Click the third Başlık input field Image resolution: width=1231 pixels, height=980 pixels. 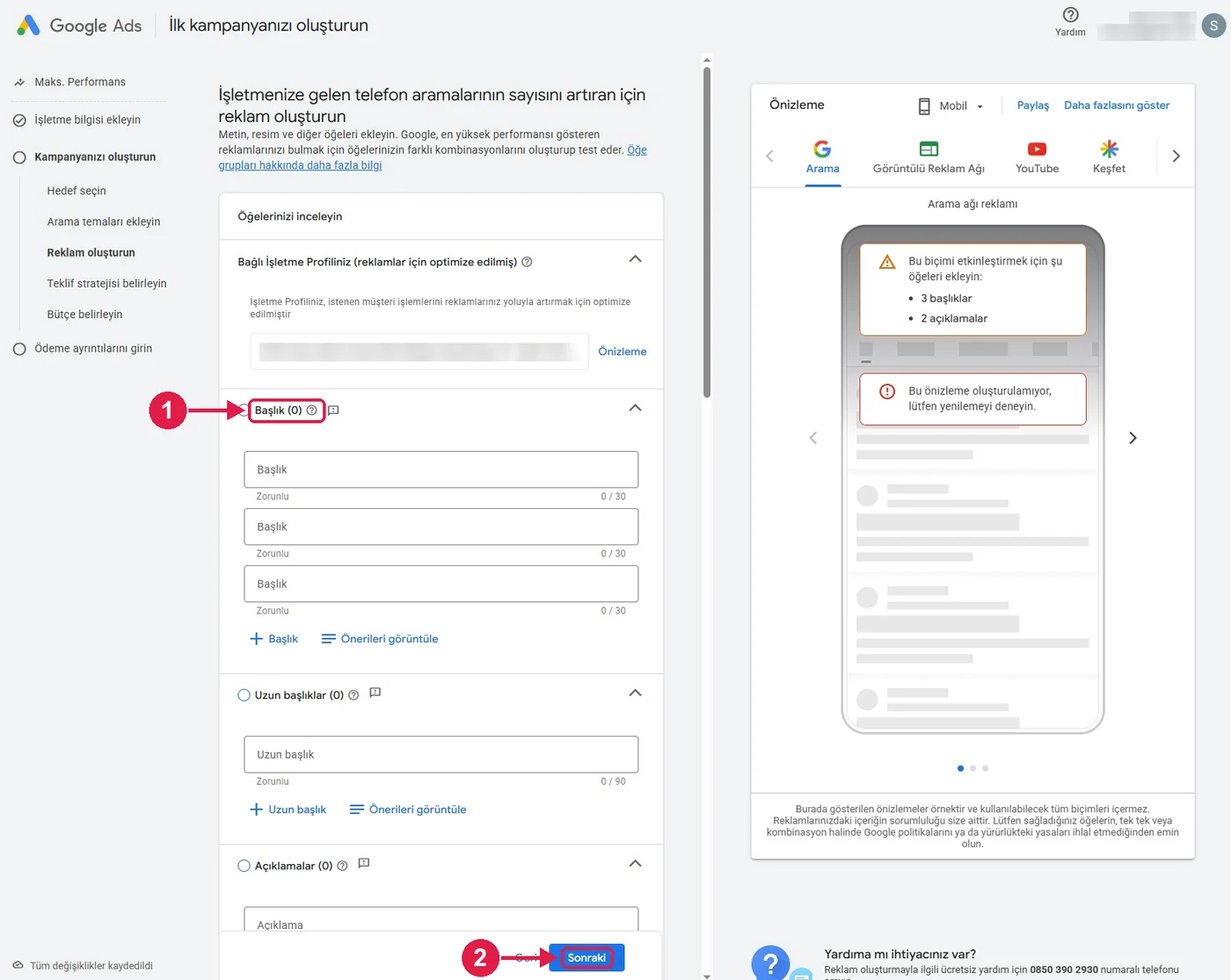pyautogui.click(x=441, y=584)
